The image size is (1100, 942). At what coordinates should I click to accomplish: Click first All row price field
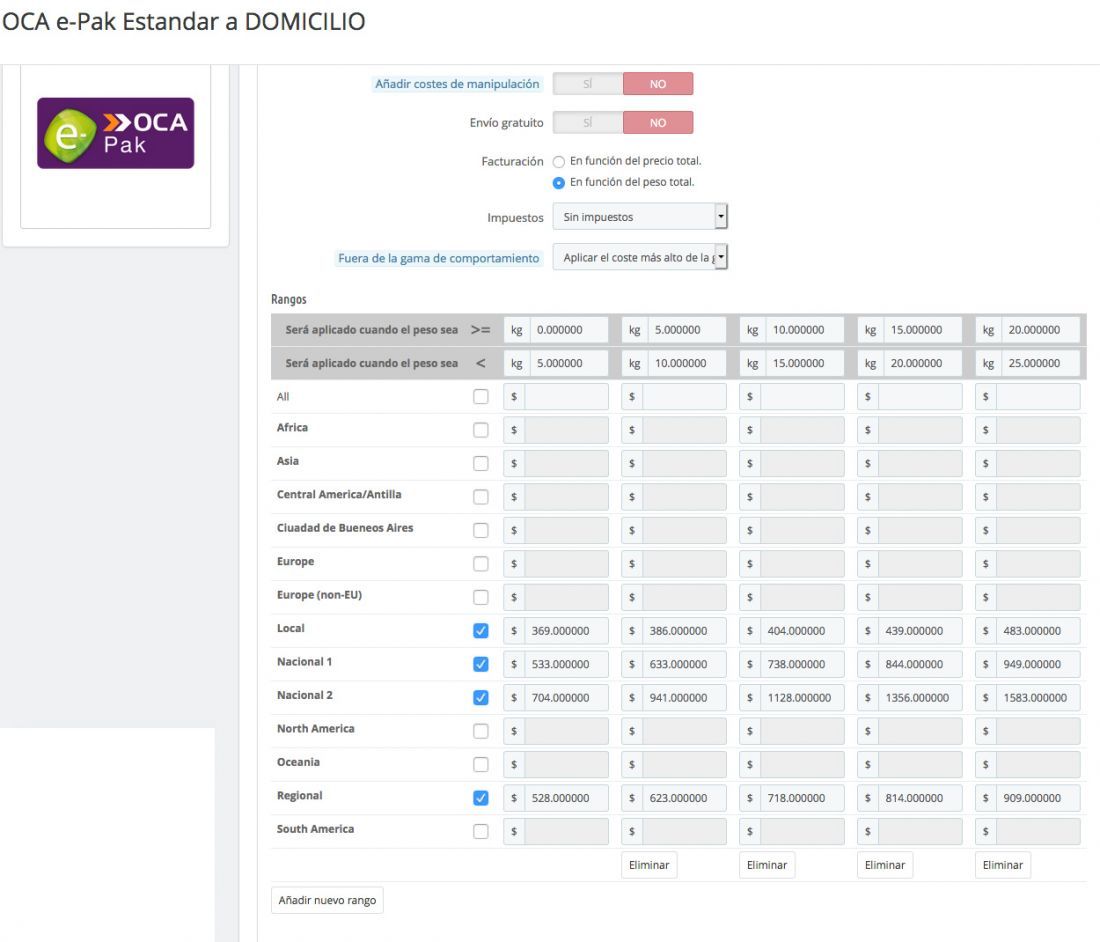coord(566,397)
